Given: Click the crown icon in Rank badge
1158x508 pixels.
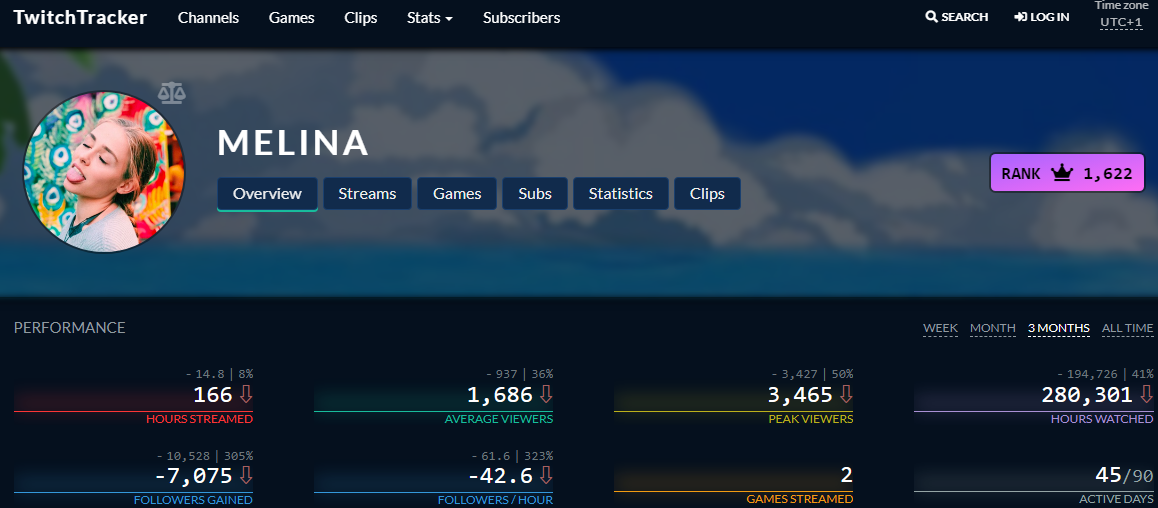Looking at the screenshot, I should pos(1061,174).
